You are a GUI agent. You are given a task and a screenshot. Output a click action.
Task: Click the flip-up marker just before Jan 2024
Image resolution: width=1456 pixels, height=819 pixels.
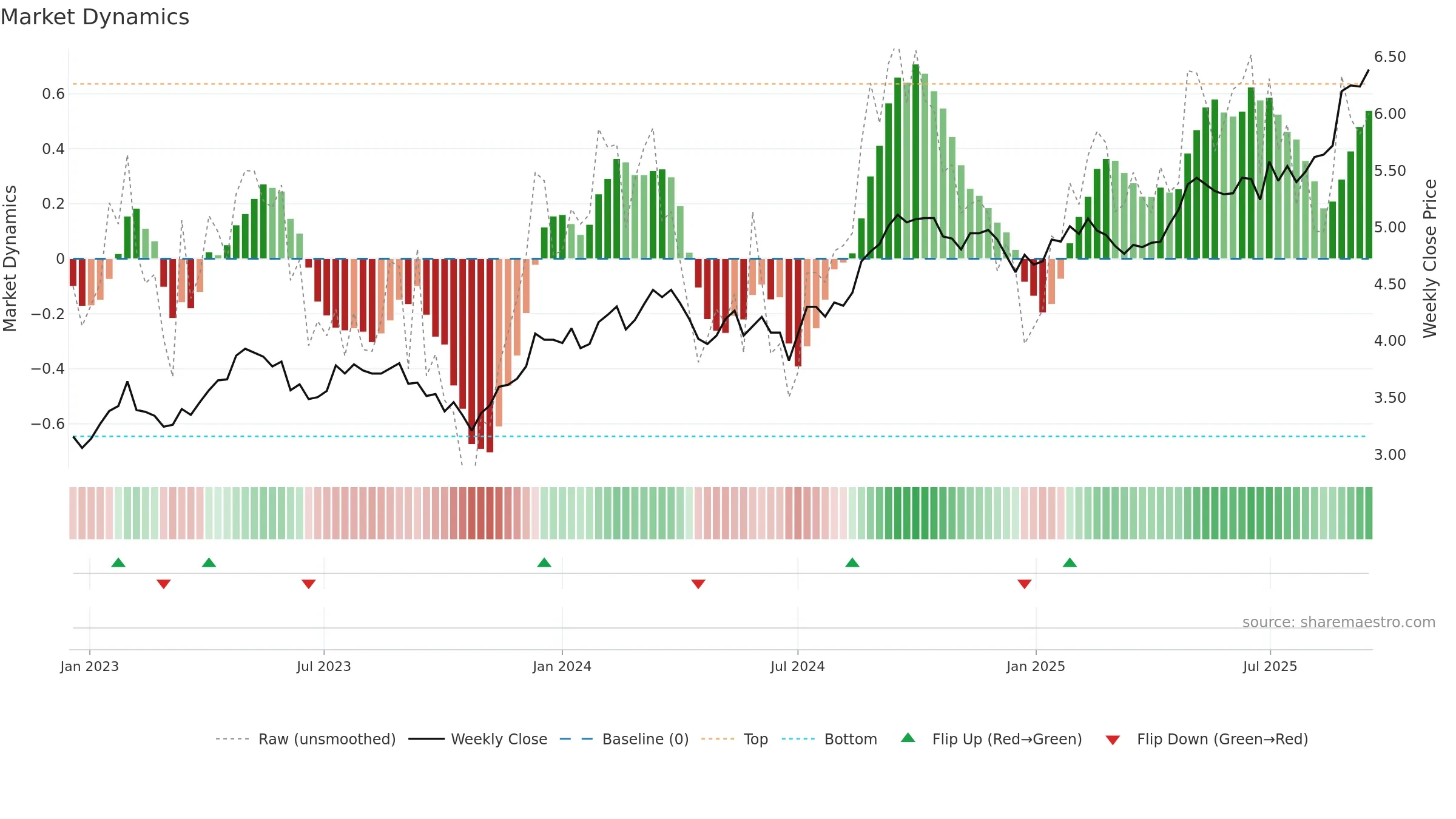(544, 562)
